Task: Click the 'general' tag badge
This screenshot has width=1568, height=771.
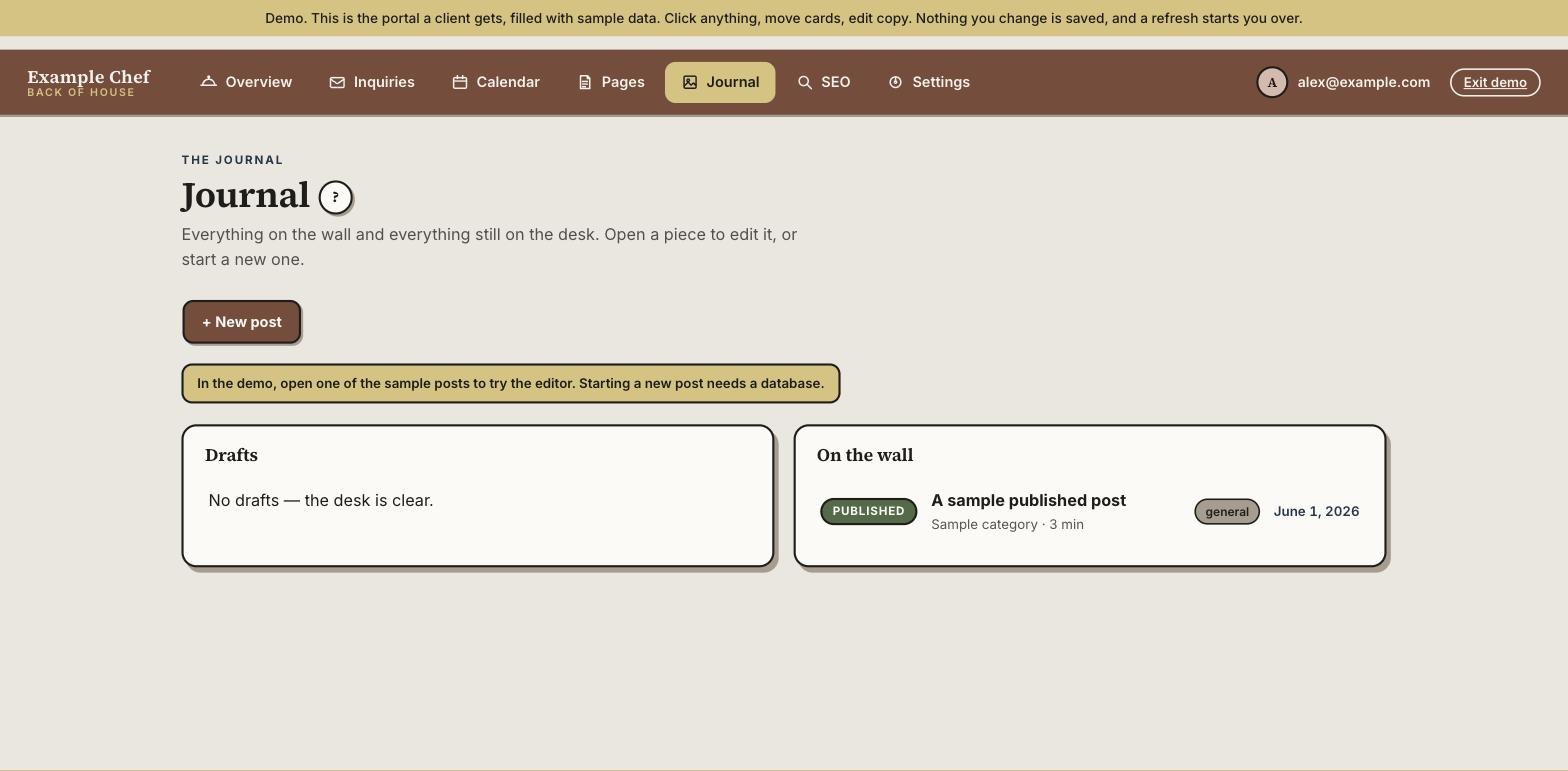Action: [x=1227, y=511]
